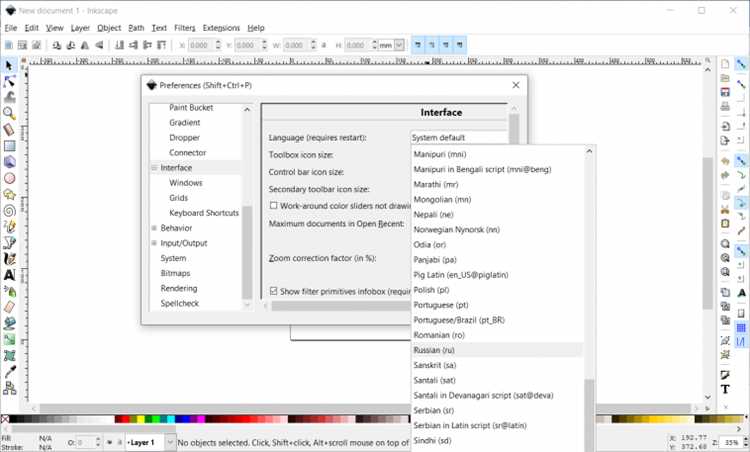
Task: Select the Spray tool
Action: (x=9, y=291)
